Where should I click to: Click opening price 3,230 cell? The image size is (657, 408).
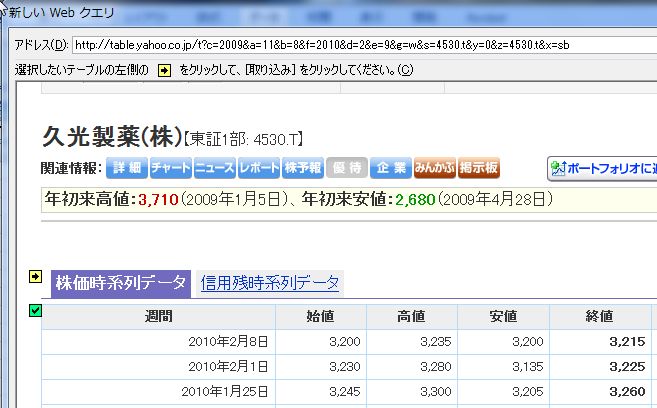tap(321, 367)
